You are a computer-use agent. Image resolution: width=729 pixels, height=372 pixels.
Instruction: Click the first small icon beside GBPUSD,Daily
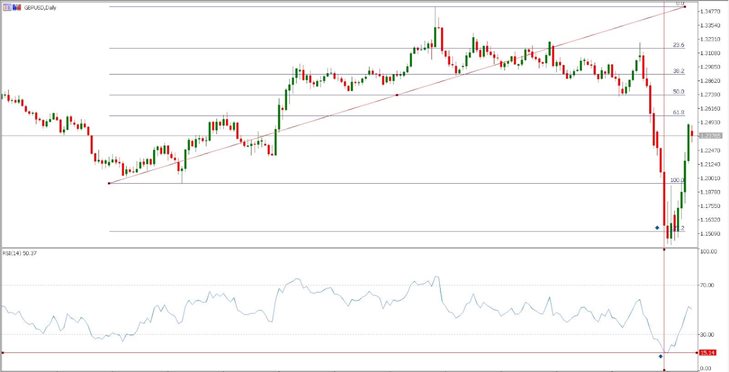[7, 7]
